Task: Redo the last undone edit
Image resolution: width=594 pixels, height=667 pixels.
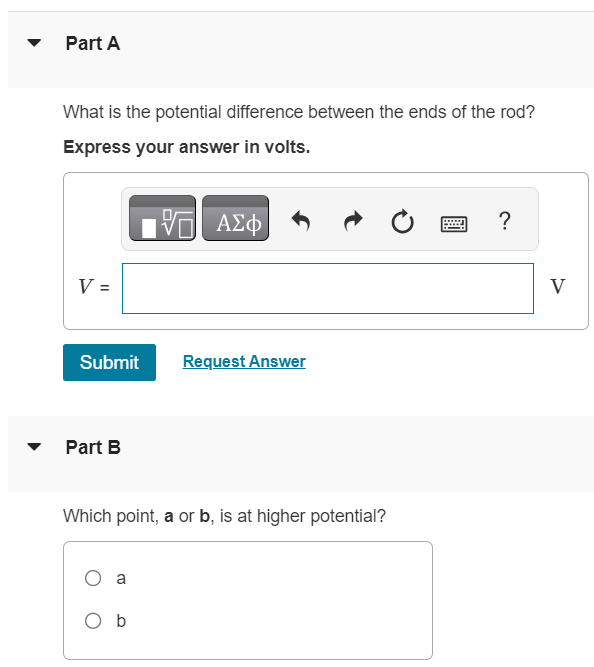Action: pyautogui.click(x=353, y=221)
